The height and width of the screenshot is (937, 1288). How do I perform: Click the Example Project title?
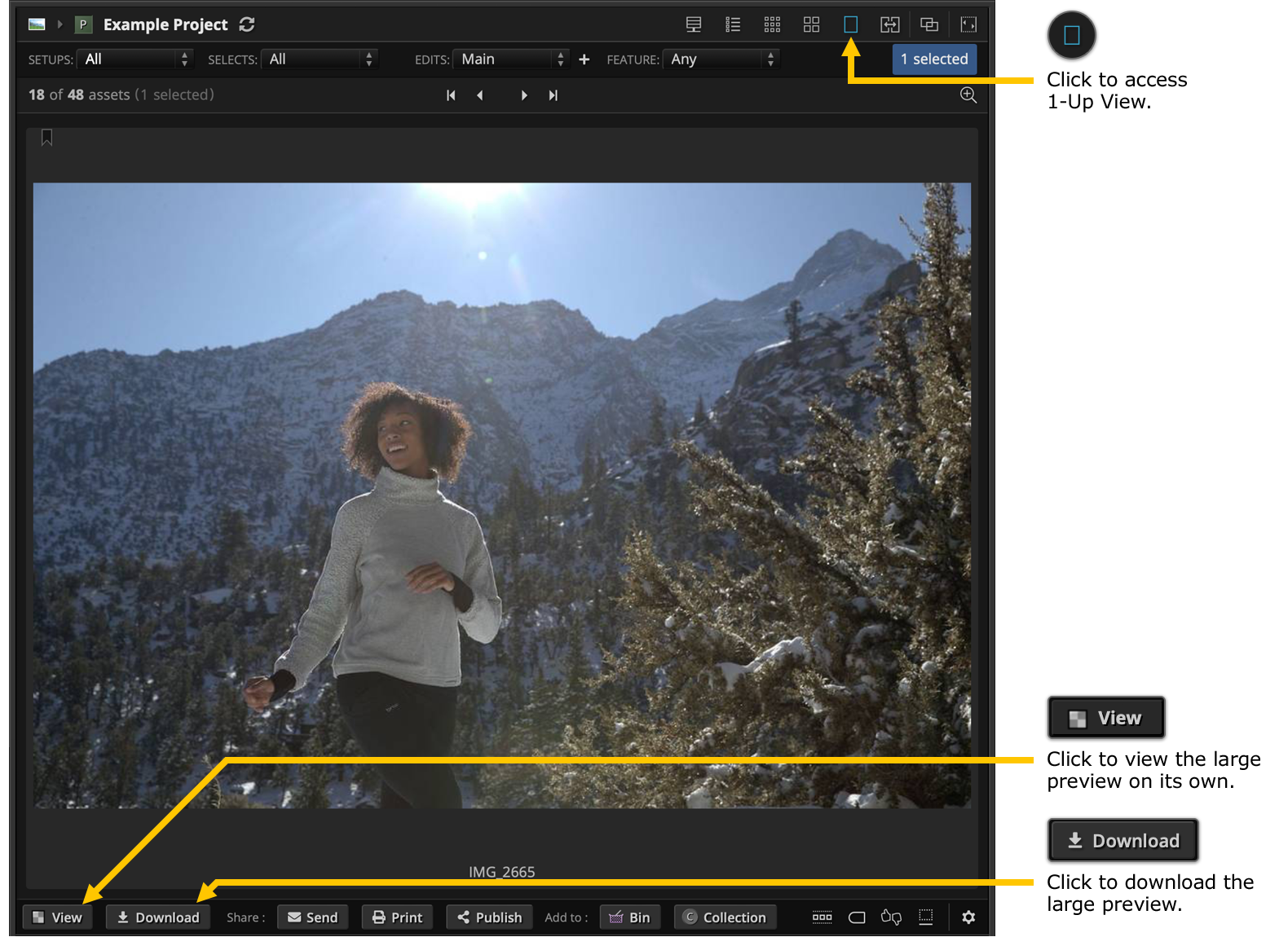tap(165, 24)
